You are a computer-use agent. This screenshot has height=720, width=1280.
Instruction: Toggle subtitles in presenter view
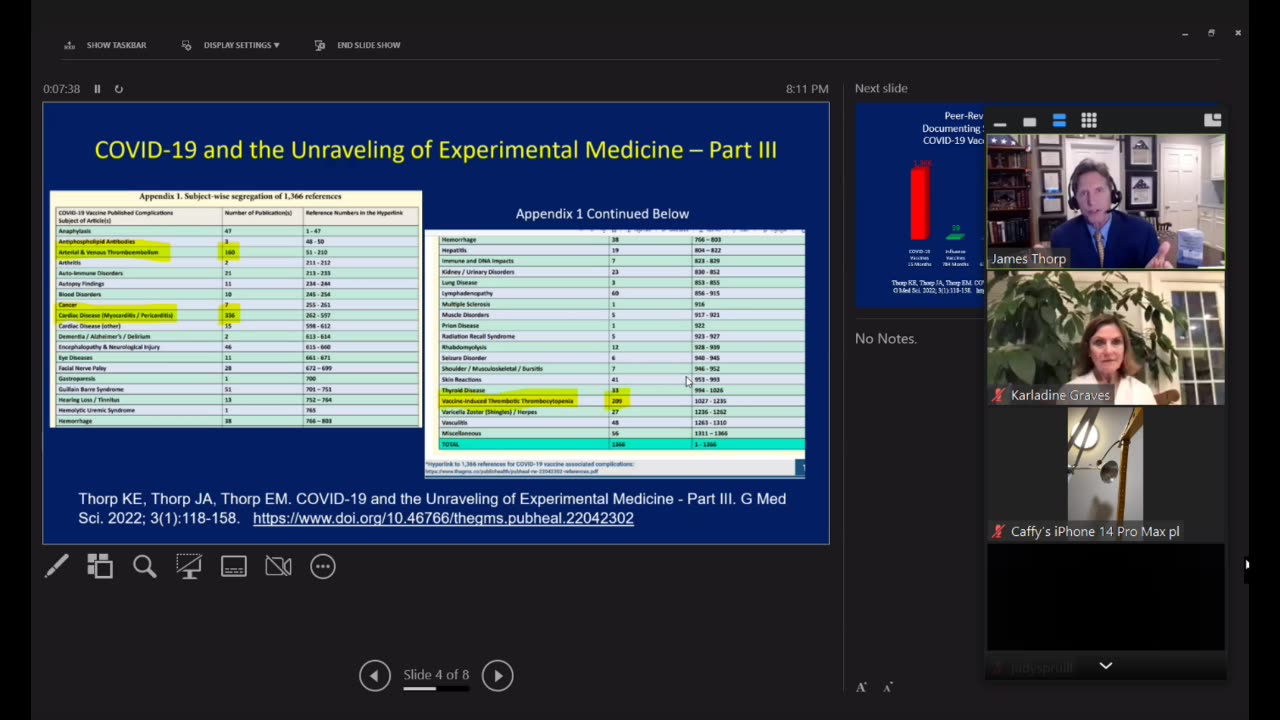tap(234, 566)
